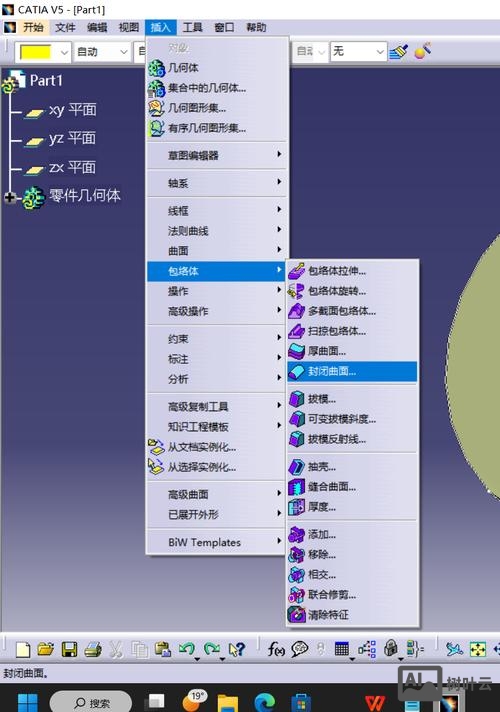Open the 工具 menu
Viewport: 500px width, 712px height.
(192, 28)
